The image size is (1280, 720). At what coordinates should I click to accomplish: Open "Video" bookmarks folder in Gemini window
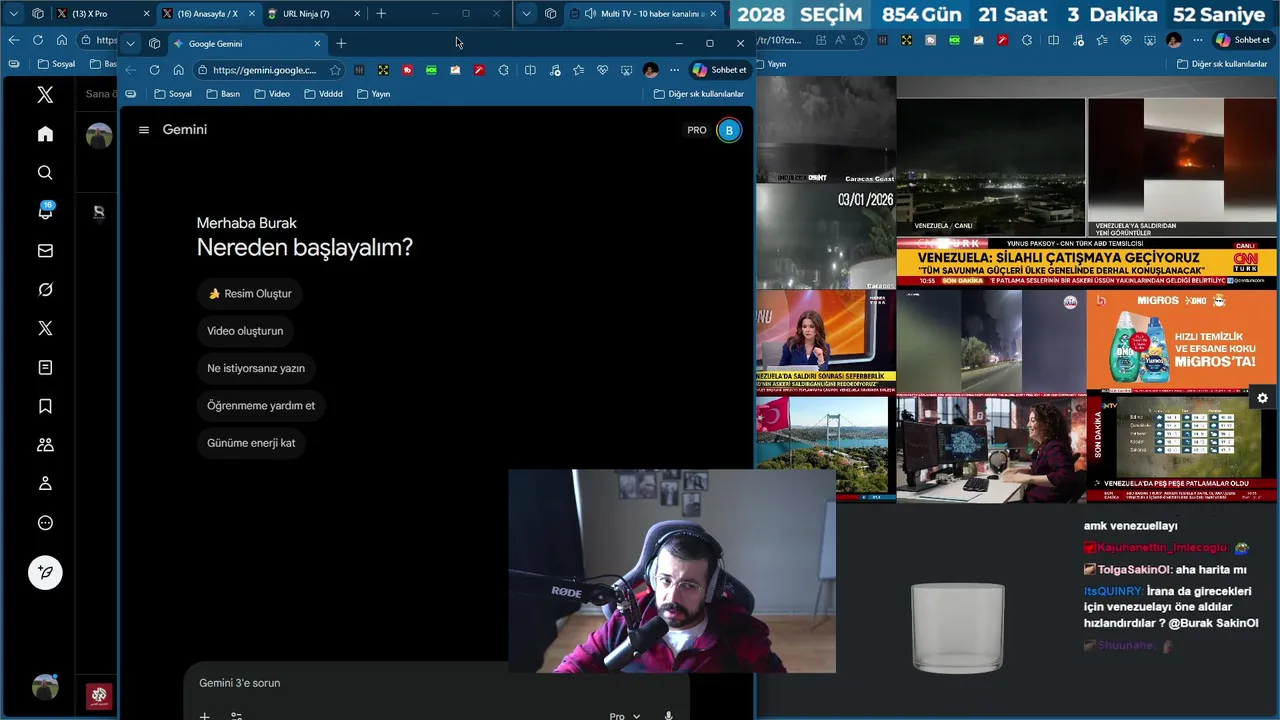[x=272, y=94]
